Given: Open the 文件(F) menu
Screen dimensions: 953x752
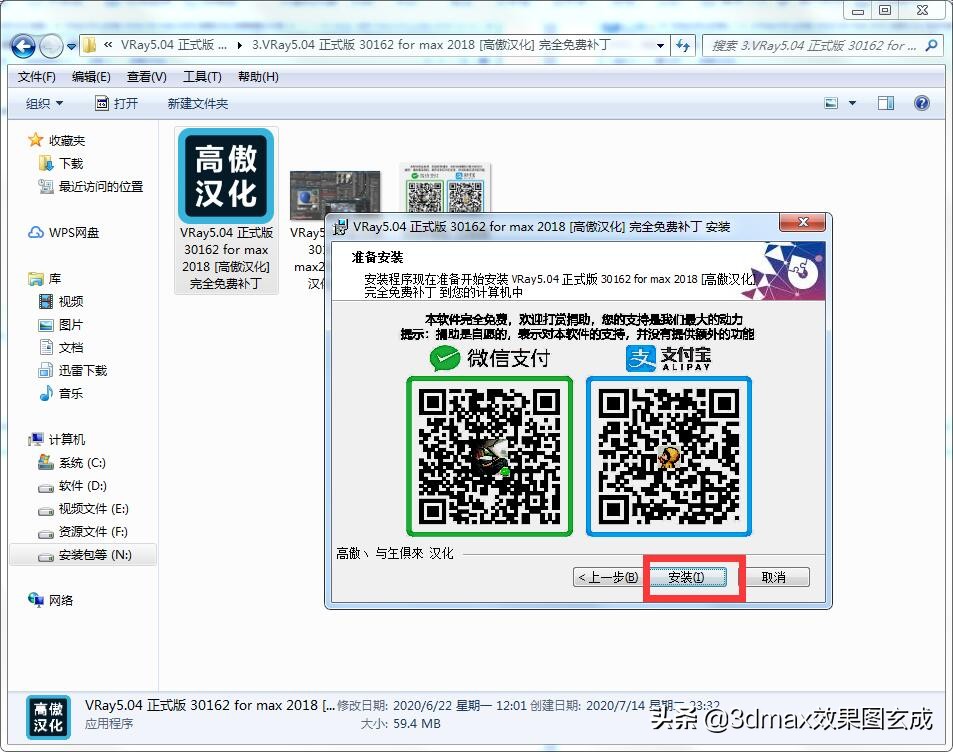Looking at the screenshot, I should pos(36,77).
